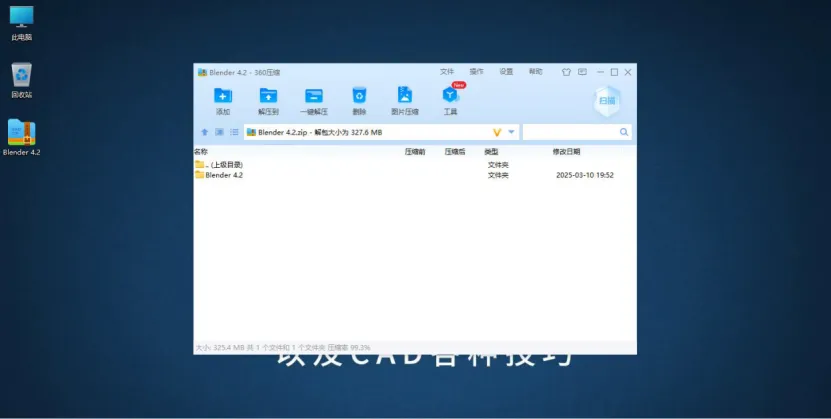Open the 帮助 (Help) menu
The height and width of the screenshot is (419, 831).
coord(536,72)
